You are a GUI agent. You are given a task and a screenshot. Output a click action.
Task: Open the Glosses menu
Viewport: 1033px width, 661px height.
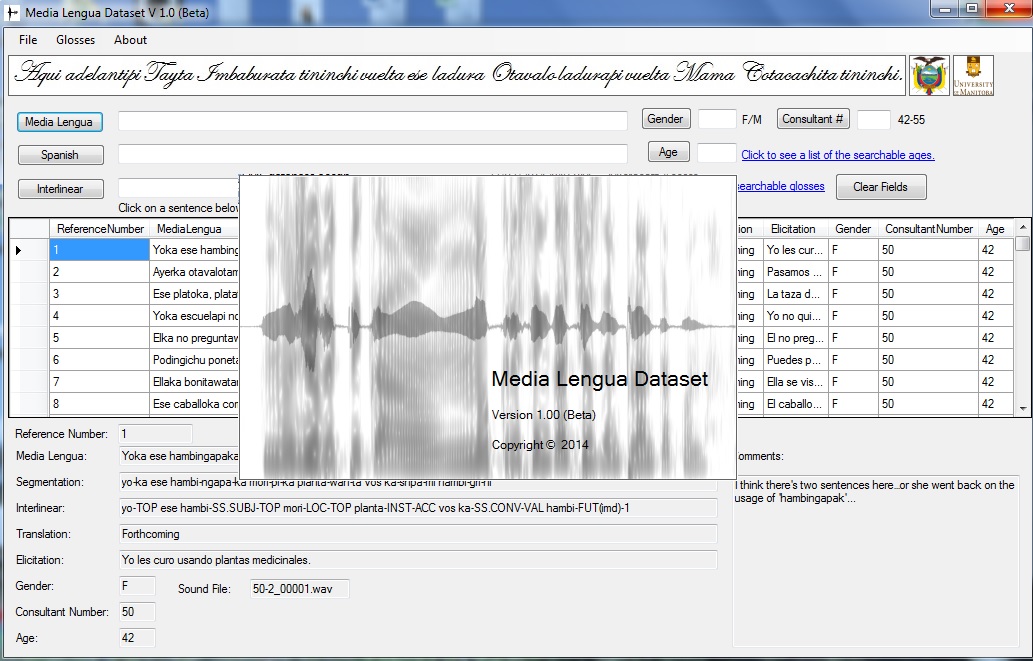76,40
